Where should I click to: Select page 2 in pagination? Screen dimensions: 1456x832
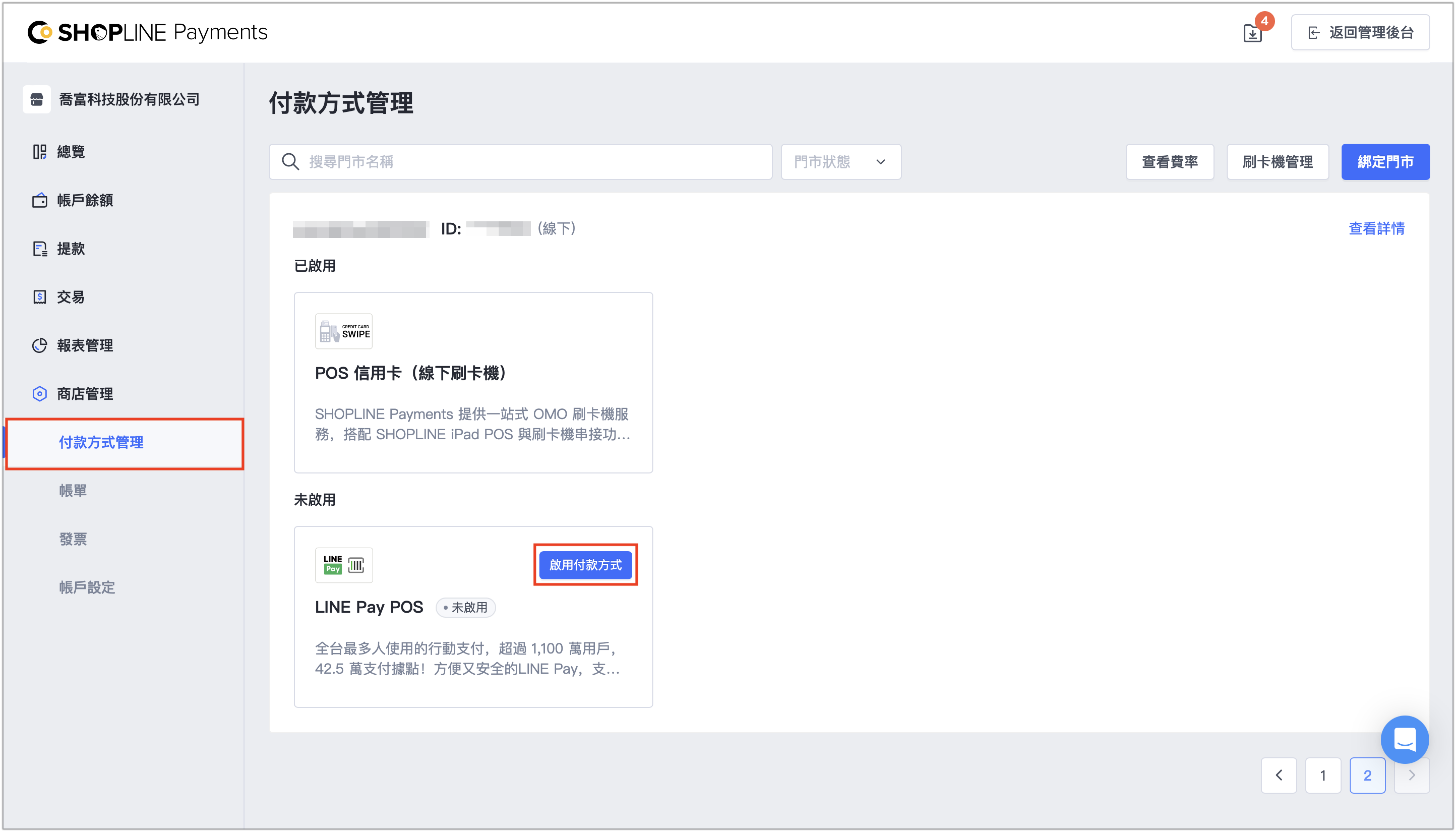1367,776
